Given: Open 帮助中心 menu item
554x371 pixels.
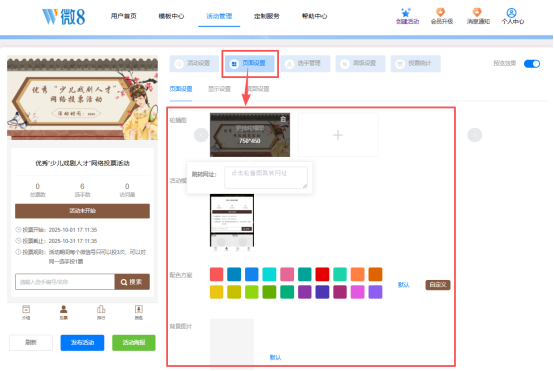Looking at the screenshot, I should [x=314, y=16].
